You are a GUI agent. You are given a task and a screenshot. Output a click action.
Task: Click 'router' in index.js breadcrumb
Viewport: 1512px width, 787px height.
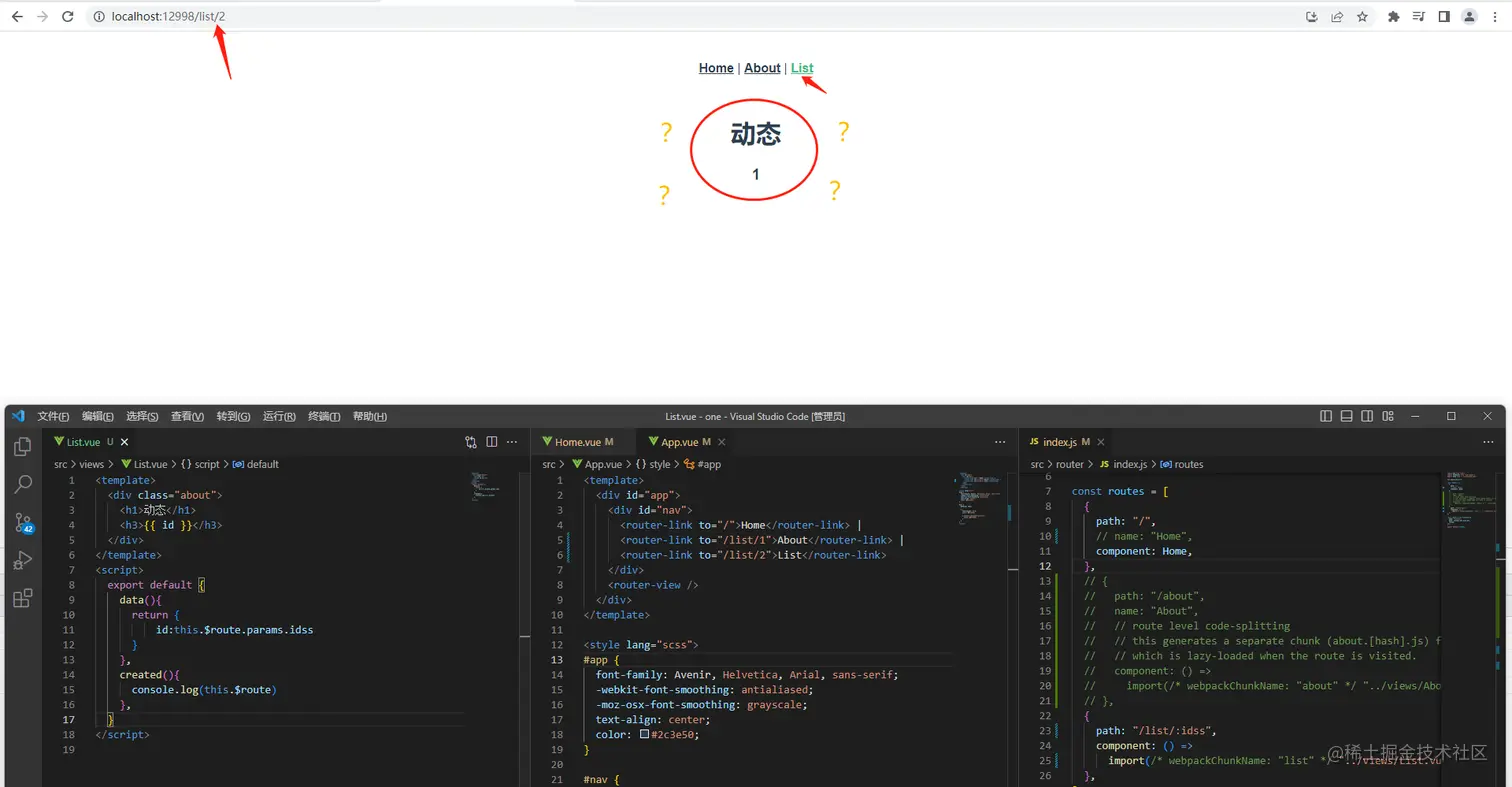[1070, 464]
